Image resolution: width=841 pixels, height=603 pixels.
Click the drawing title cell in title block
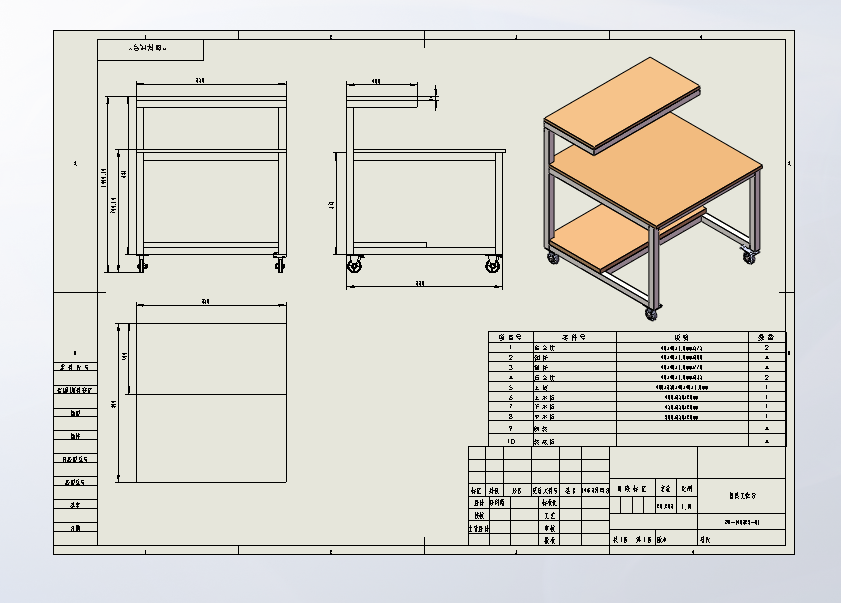(742, 496)
